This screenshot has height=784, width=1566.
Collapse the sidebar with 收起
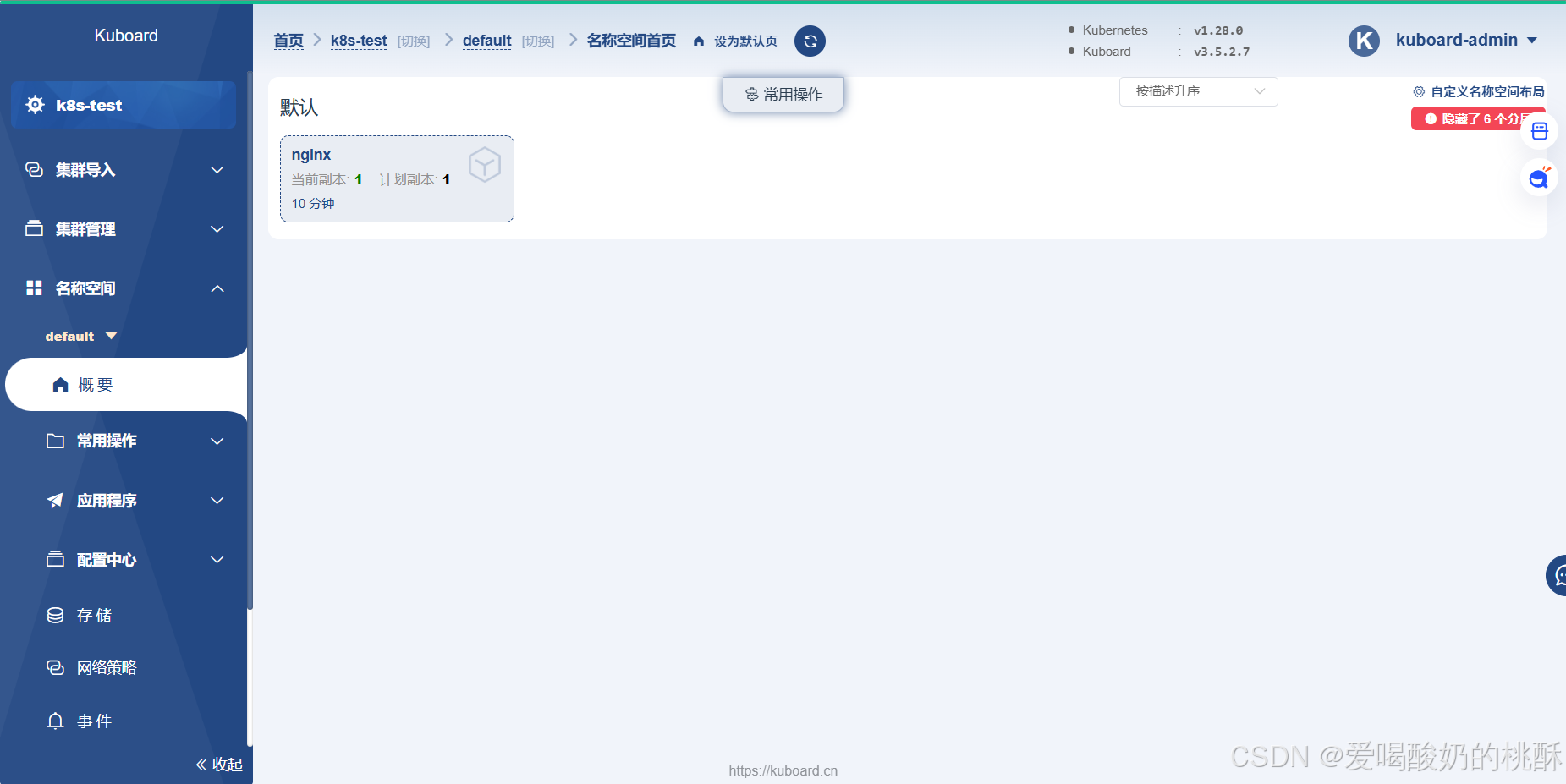[x=219, y=765]
